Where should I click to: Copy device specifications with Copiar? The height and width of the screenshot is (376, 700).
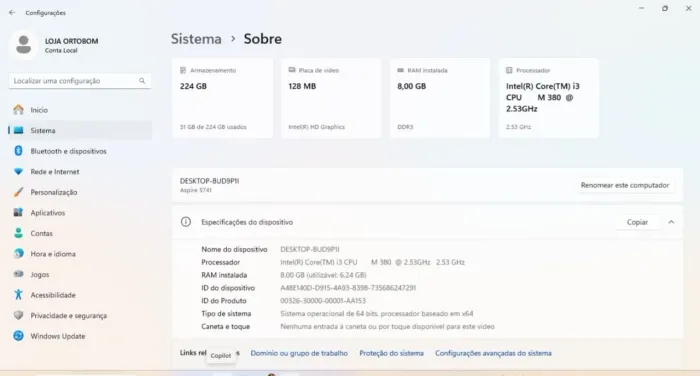pos(637,222)
